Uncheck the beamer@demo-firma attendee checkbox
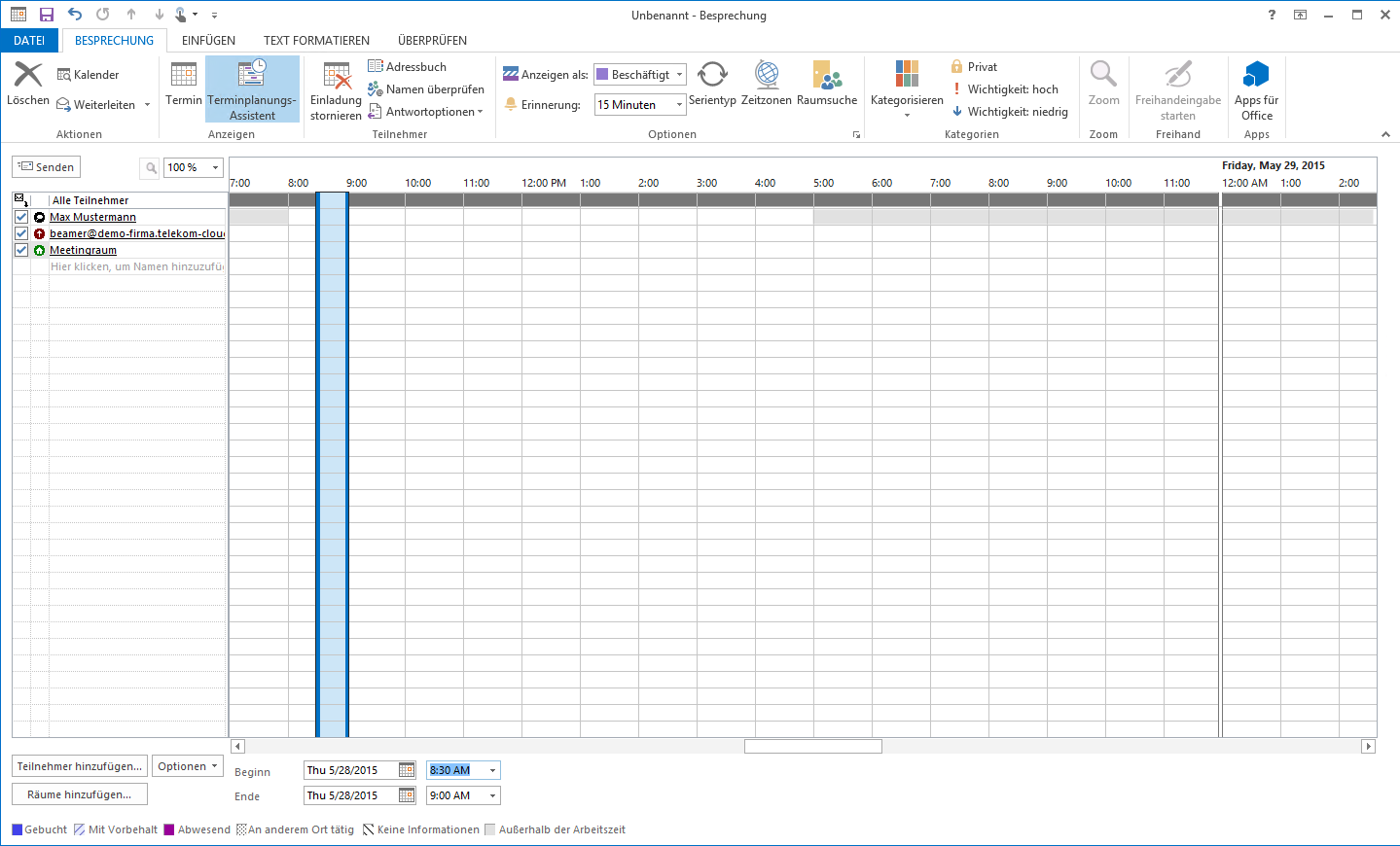 click(21, 233)
